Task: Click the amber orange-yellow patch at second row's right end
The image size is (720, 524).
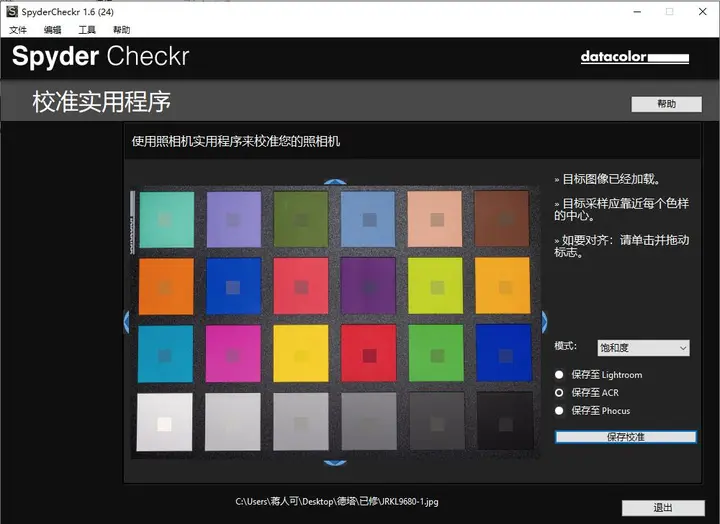Action: (x=502, y=286)
